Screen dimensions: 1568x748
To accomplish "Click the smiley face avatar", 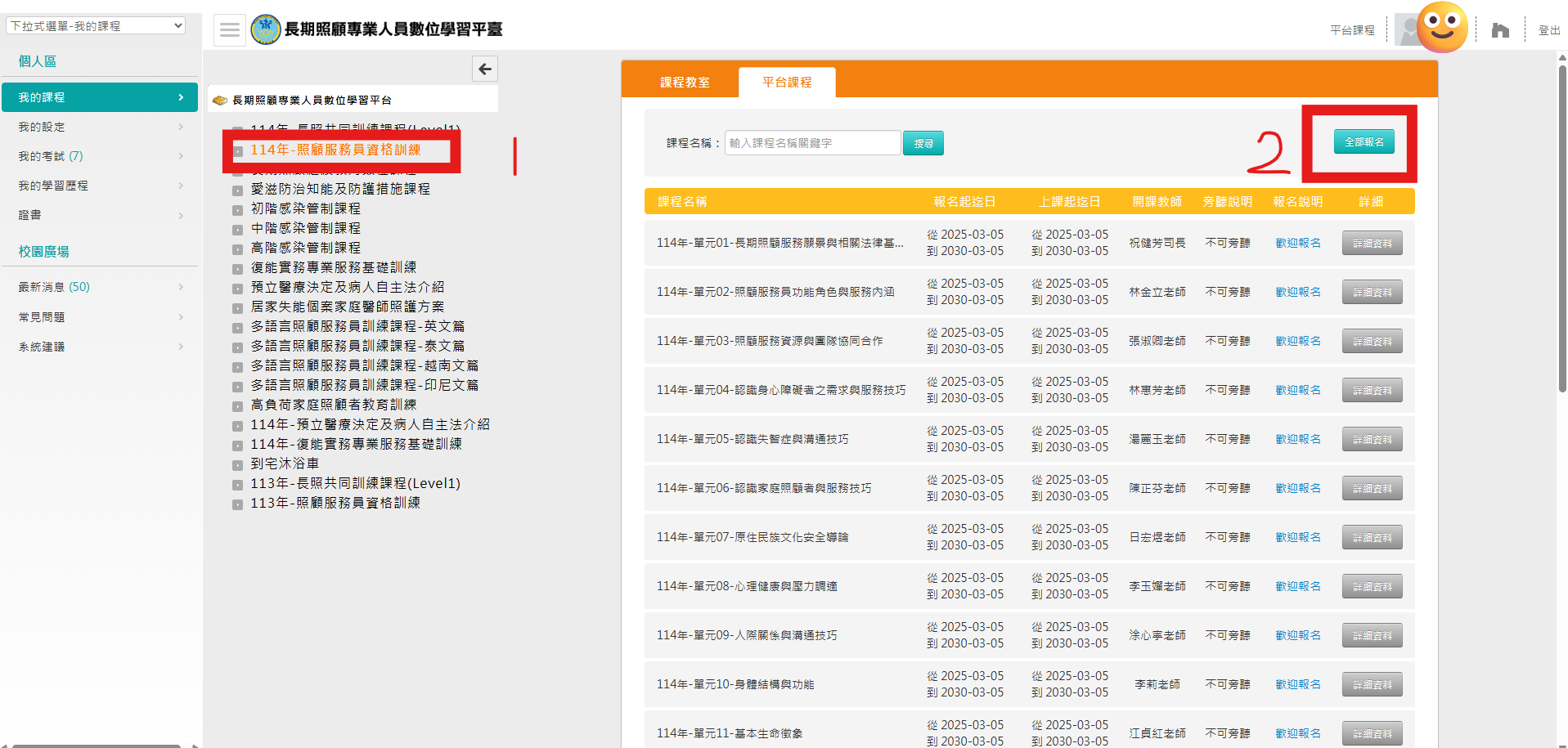I will click(1441, 27).
